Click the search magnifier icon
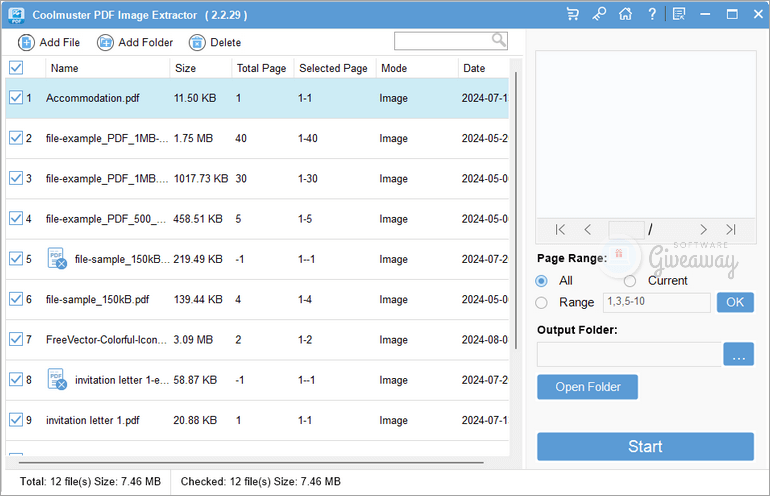This screenshot has height=496, width=770. pos(498,40)
